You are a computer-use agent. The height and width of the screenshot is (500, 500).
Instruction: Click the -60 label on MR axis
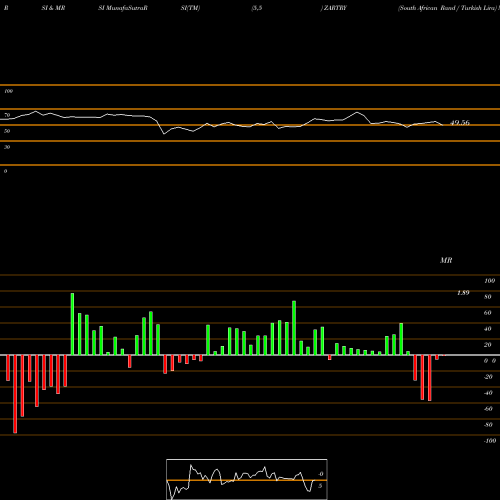pos(488,409)
